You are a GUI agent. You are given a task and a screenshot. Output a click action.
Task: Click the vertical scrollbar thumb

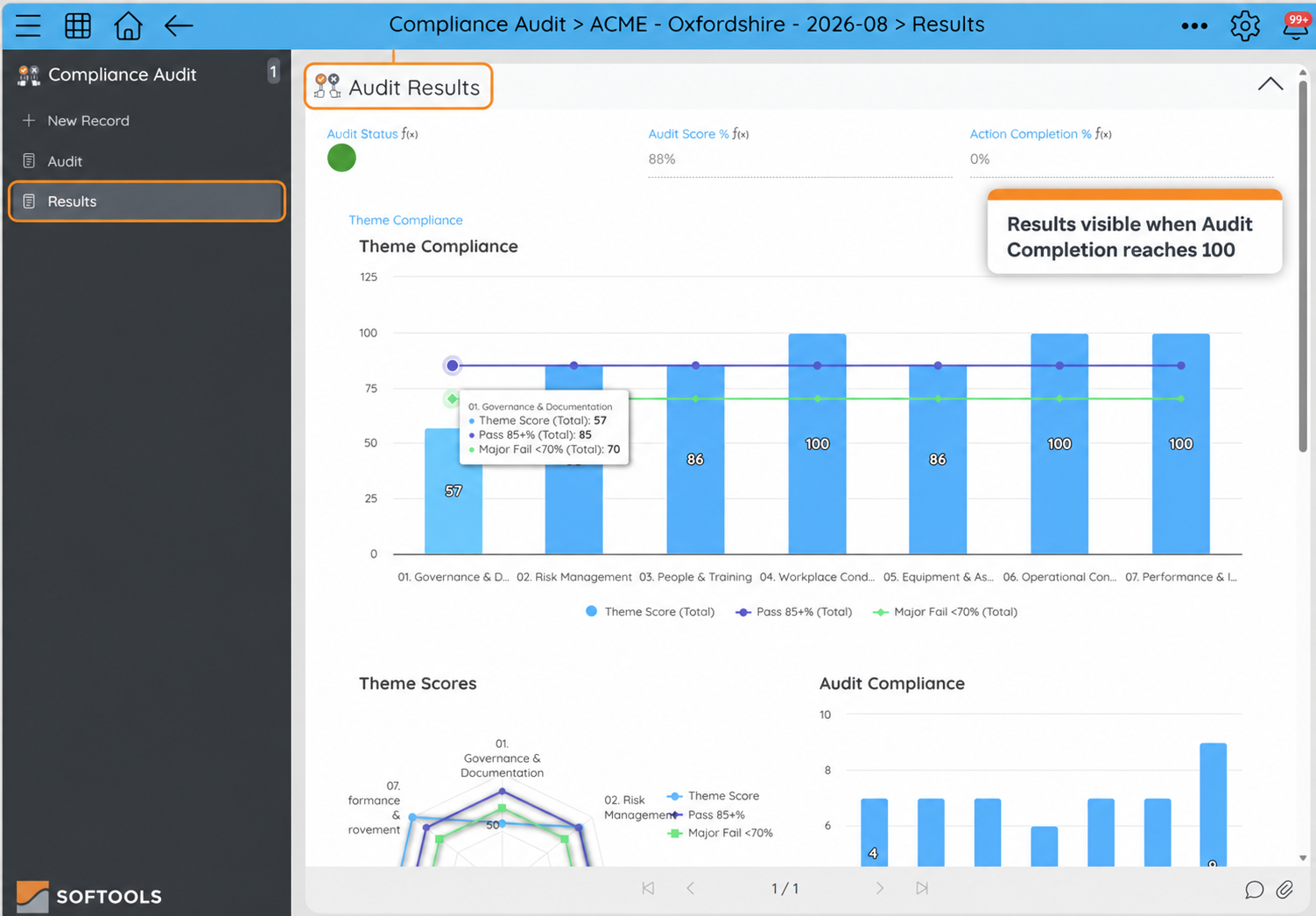[x=1302, y=264]
